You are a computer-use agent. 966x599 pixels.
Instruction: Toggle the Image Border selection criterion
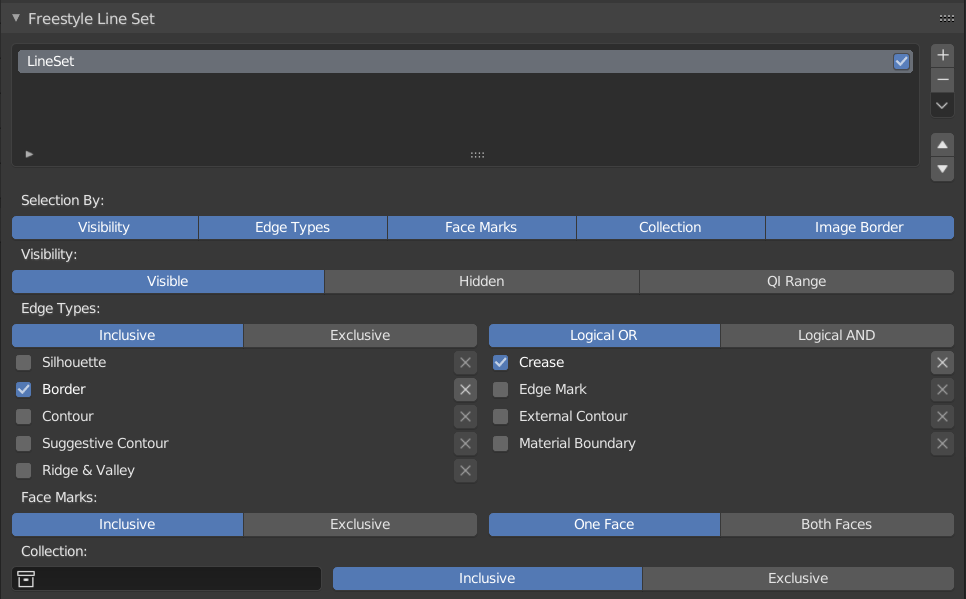(859, 227)
